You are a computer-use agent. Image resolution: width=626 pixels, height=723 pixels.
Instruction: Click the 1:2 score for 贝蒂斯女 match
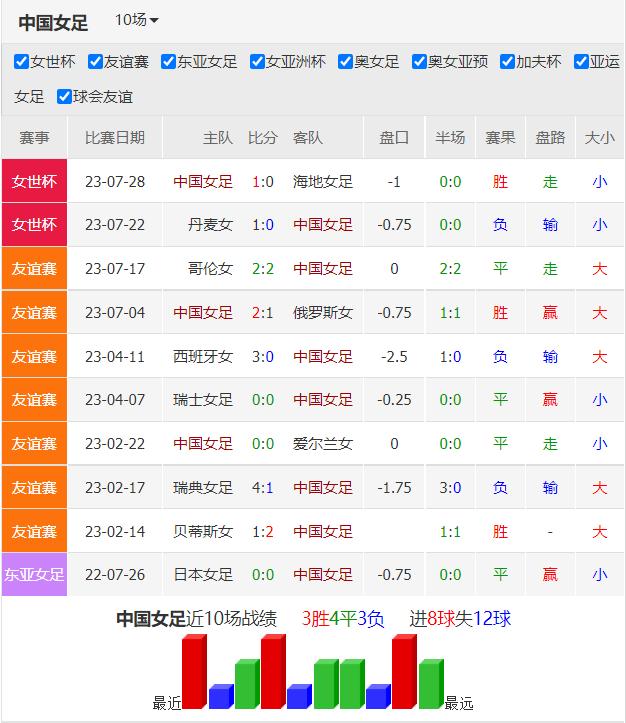263,532
